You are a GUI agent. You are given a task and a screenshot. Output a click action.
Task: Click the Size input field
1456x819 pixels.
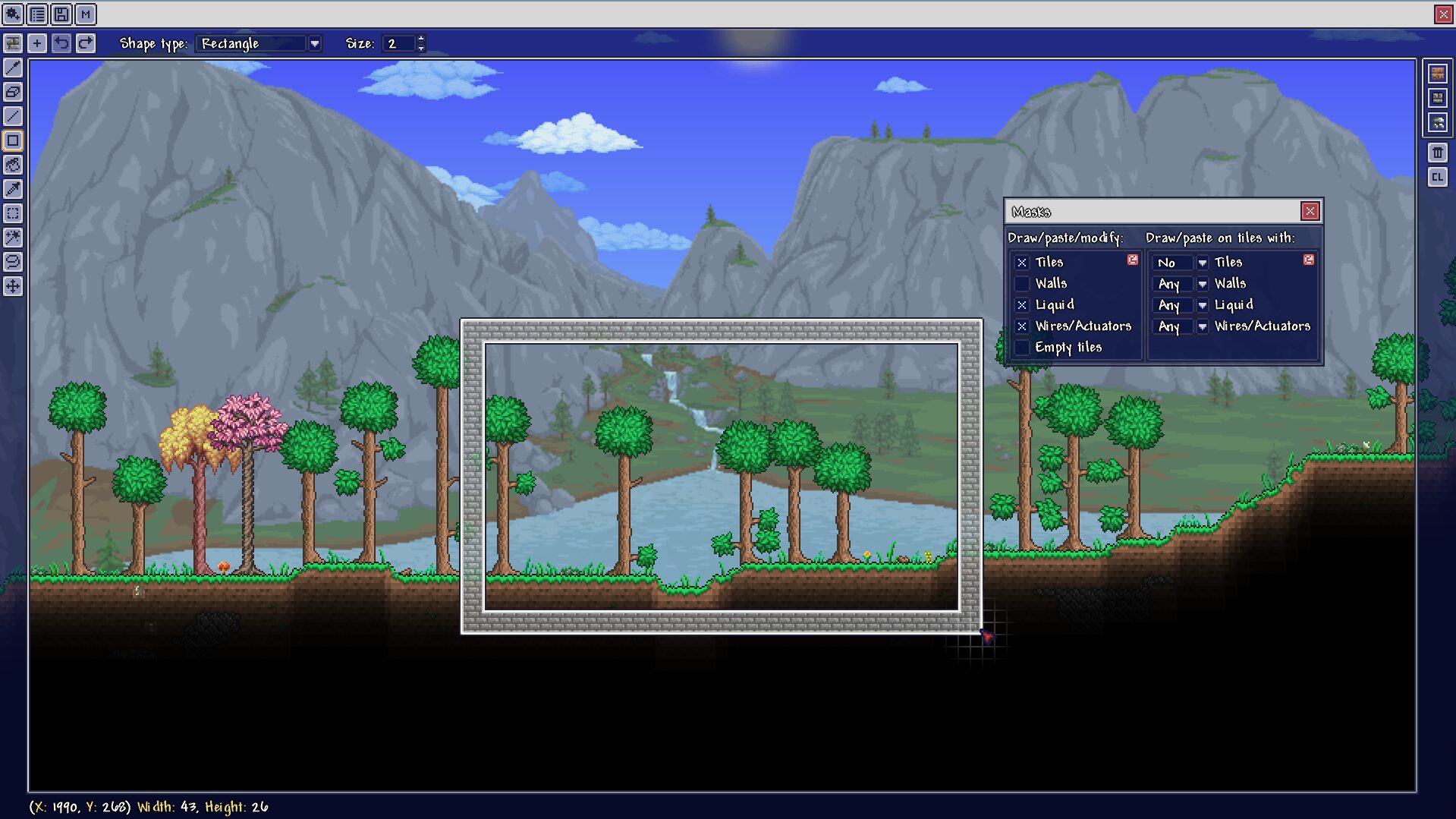pos(399,44)
